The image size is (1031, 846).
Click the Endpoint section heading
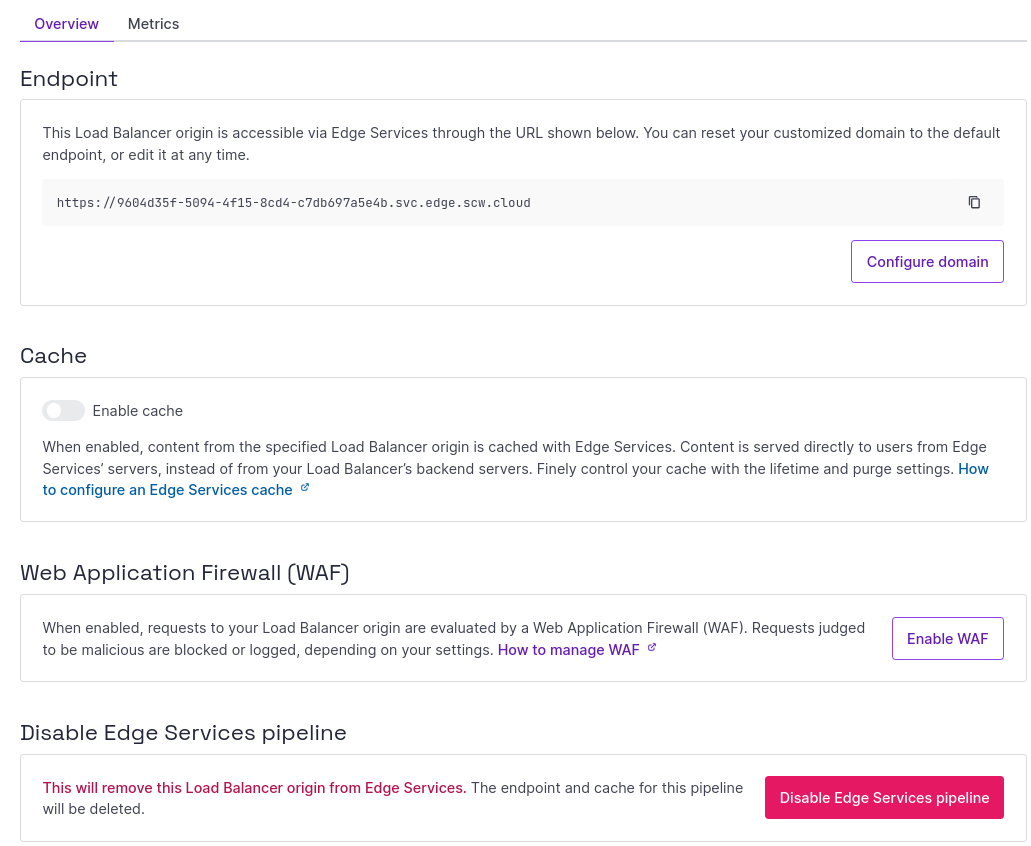coord(68,78)
